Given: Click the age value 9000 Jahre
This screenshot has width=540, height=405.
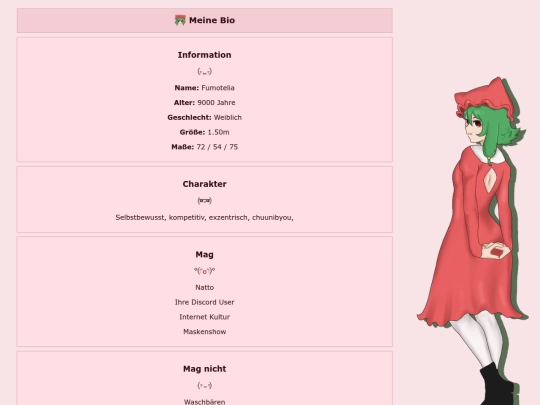Looking at the screenshot, I should coord(216,103).
